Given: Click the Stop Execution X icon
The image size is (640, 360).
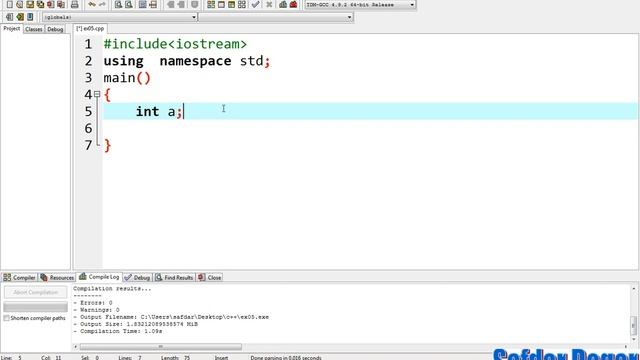Looking at the screenshot, I should [x=269, y=4].
